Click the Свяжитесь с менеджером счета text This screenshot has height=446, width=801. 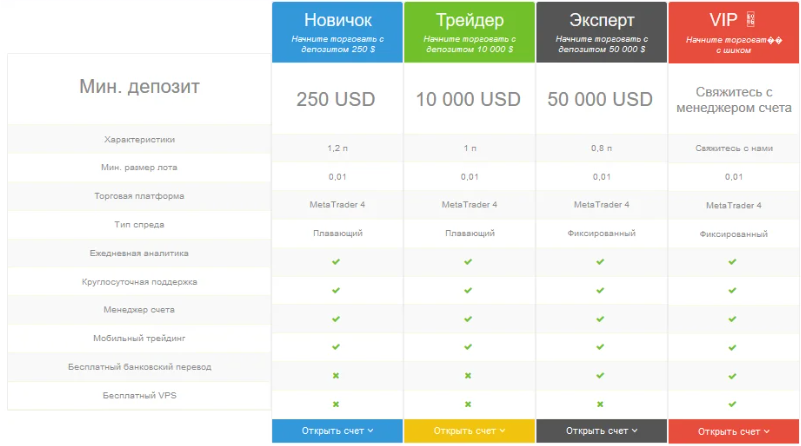click(x=733, y=99)
